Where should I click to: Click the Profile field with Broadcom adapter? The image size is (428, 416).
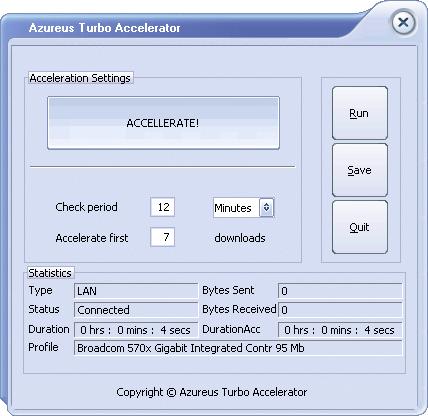click(x=238, y=348)
